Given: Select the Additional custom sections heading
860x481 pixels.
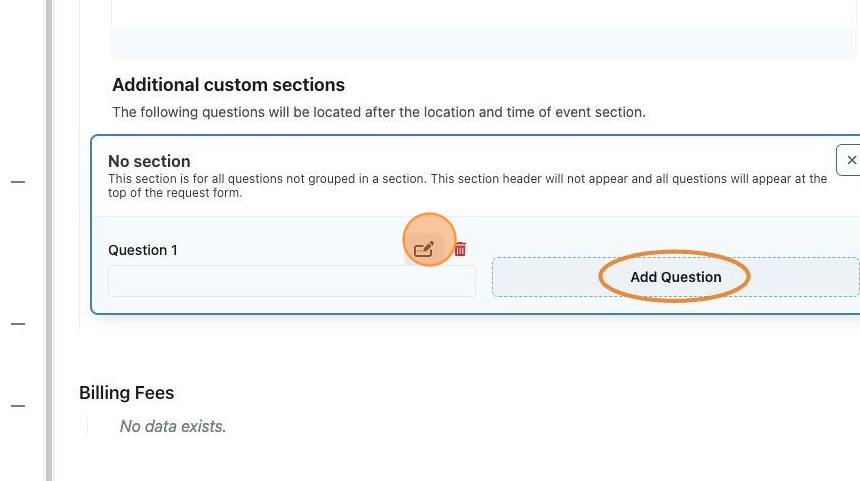Looking at the screenshot, I should 228,85.
